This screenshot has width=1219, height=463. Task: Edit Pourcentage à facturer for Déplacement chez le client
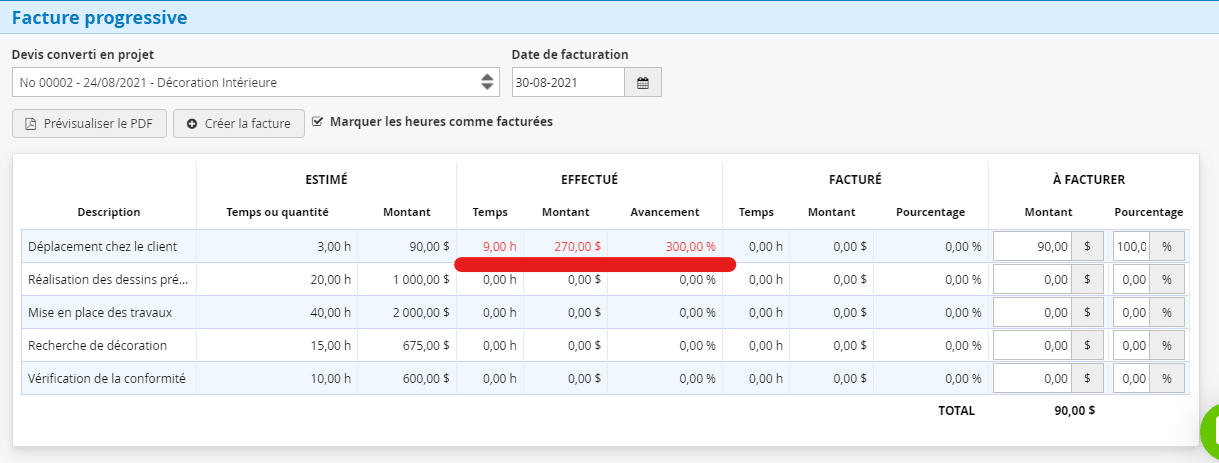[x=1131, y=246]
